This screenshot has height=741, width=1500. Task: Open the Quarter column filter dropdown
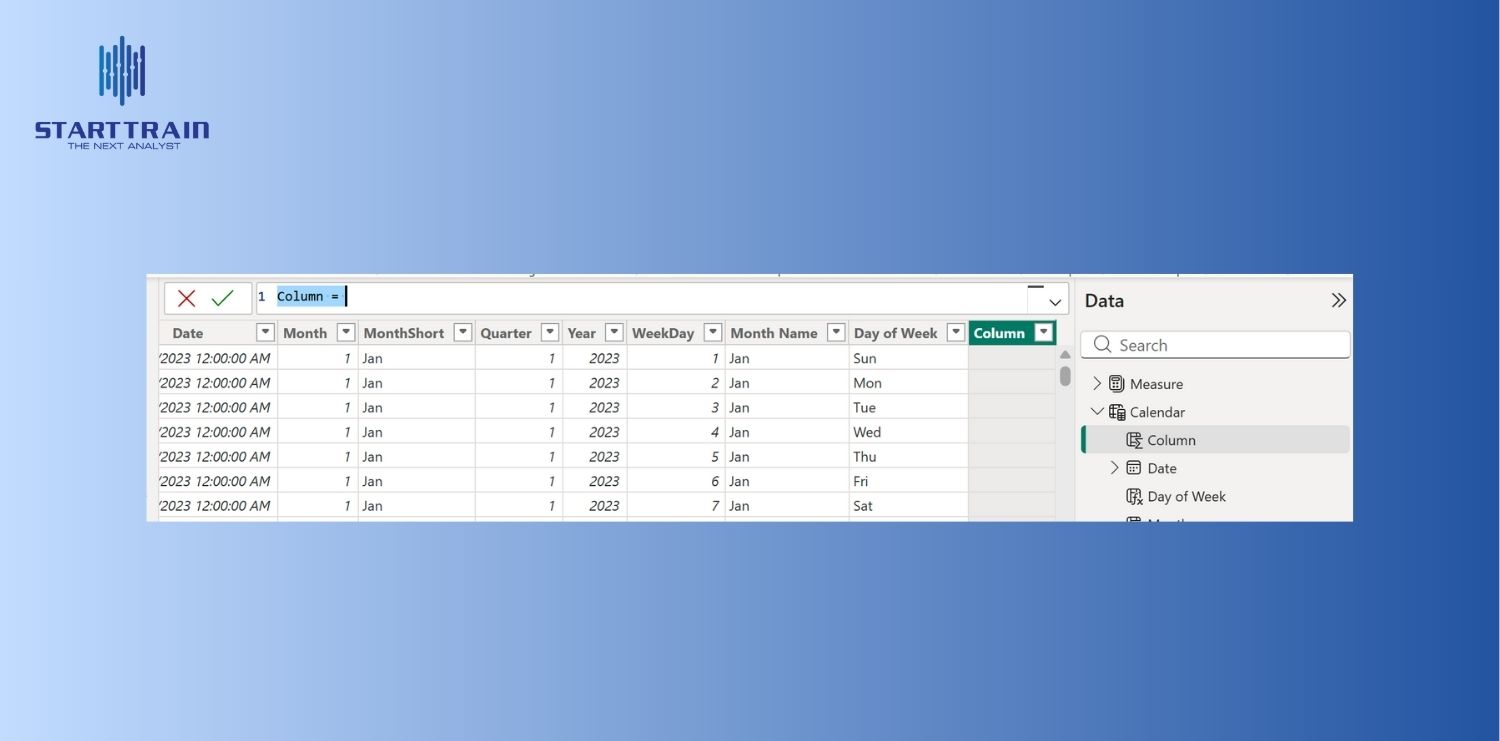pyautogui.click(x=549, y=331)
